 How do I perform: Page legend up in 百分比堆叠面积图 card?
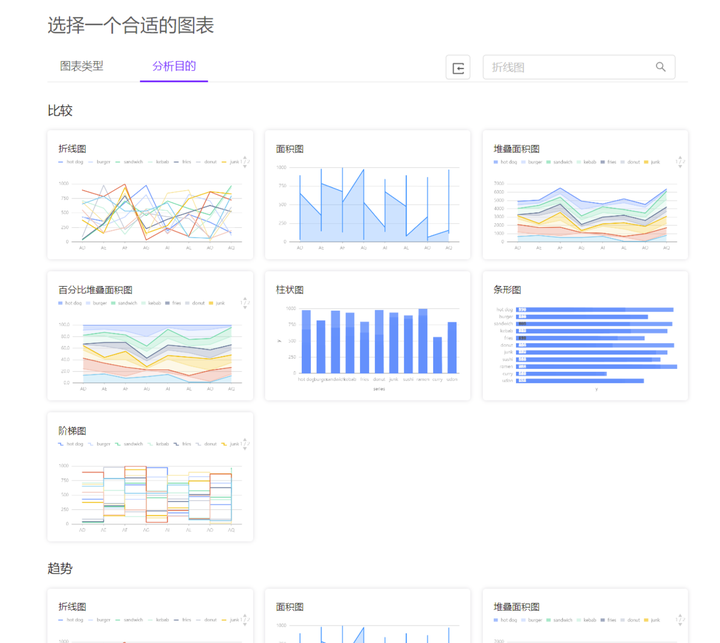(245, 298)
